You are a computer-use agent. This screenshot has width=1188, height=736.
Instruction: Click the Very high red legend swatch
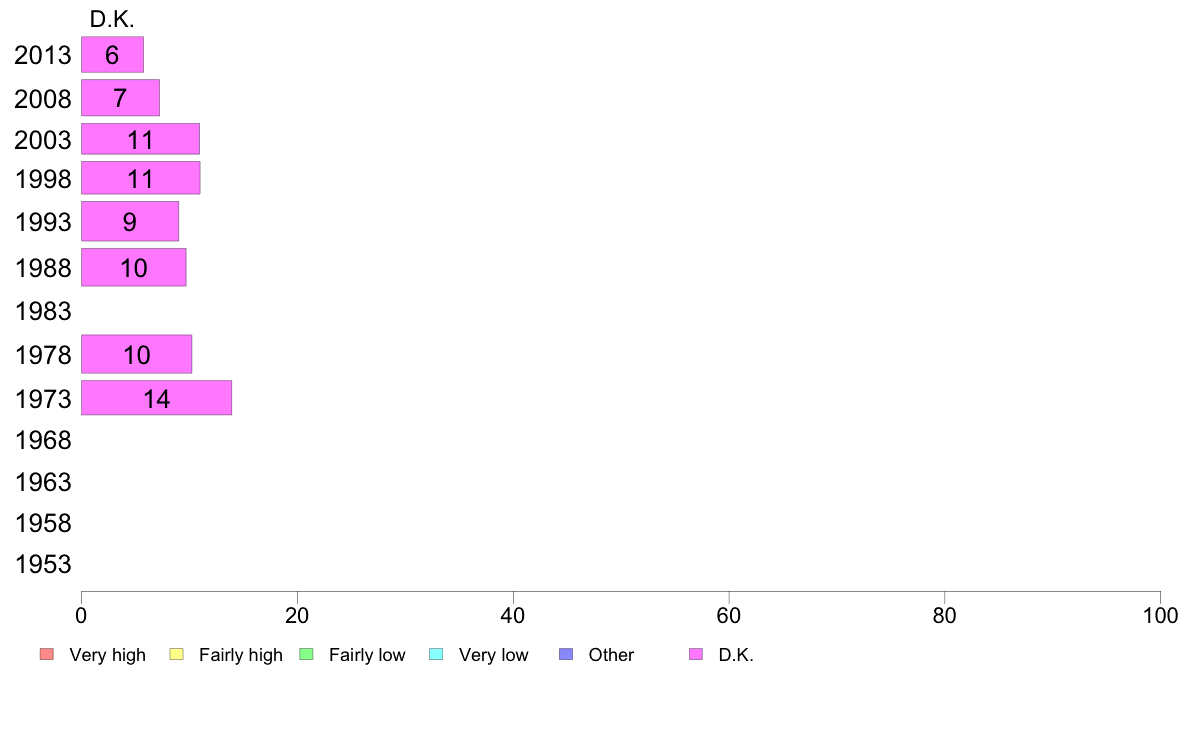pos(47,654)
